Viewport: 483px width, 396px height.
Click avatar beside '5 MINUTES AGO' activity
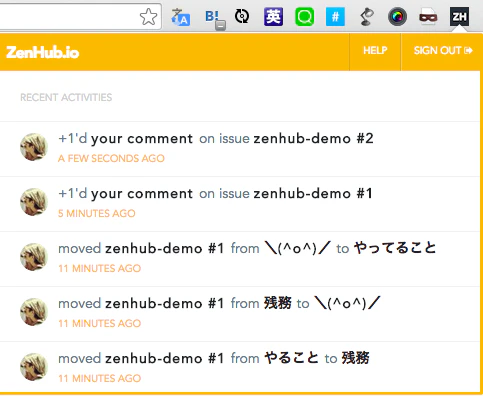34,202
